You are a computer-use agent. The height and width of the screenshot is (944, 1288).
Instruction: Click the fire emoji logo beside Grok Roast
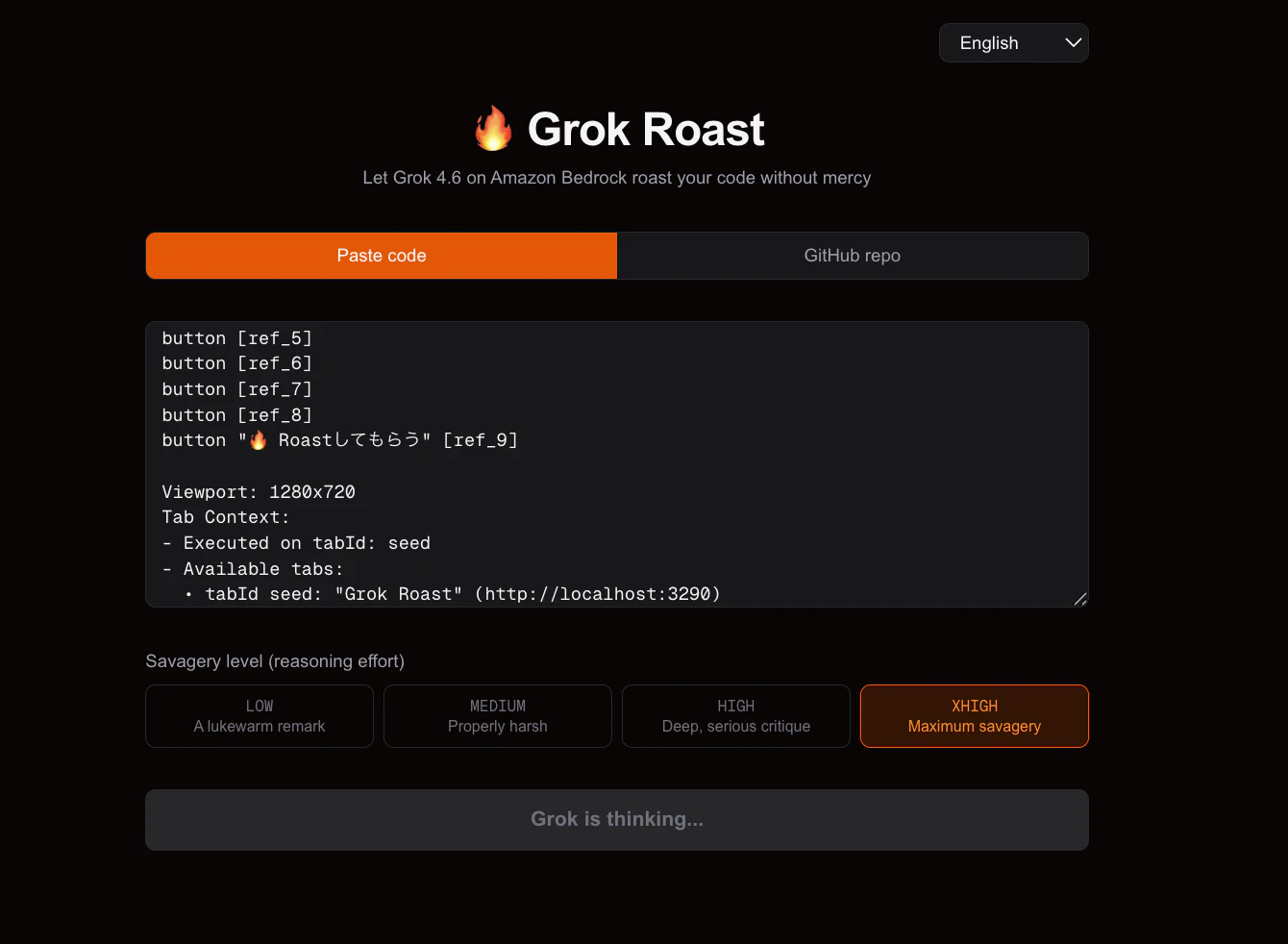click(x=493, y=129)
